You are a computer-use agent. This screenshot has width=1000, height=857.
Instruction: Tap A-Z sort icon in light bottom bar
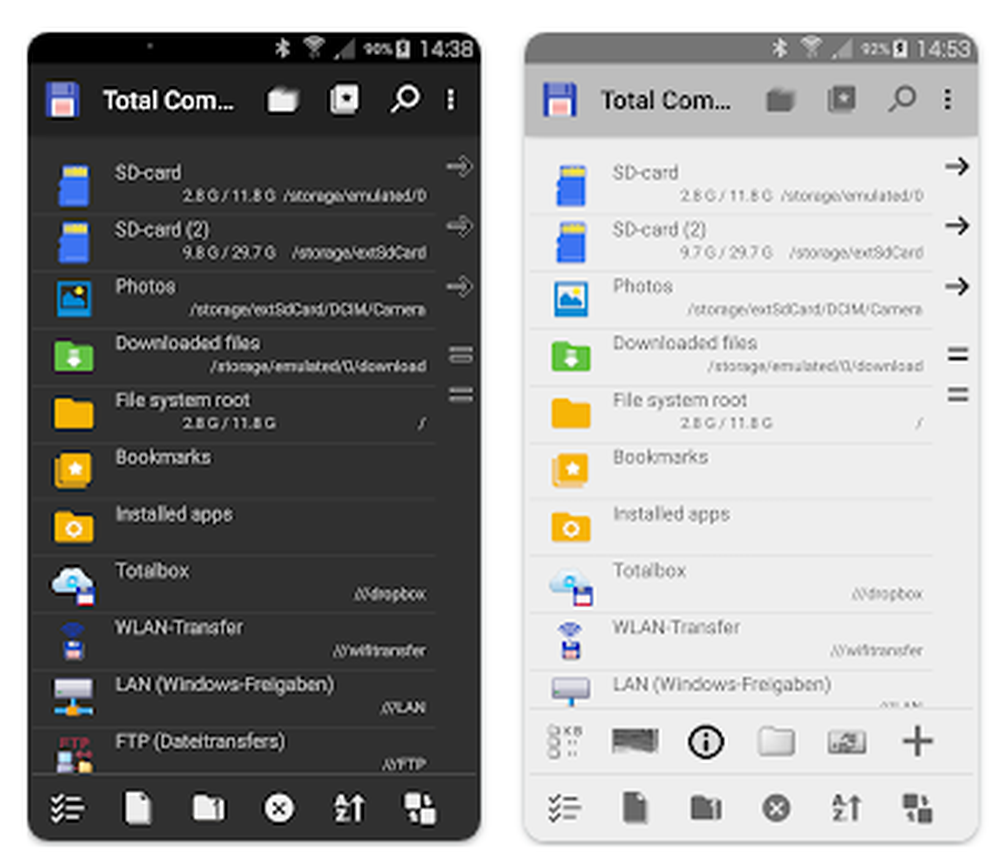click(847, 808)
